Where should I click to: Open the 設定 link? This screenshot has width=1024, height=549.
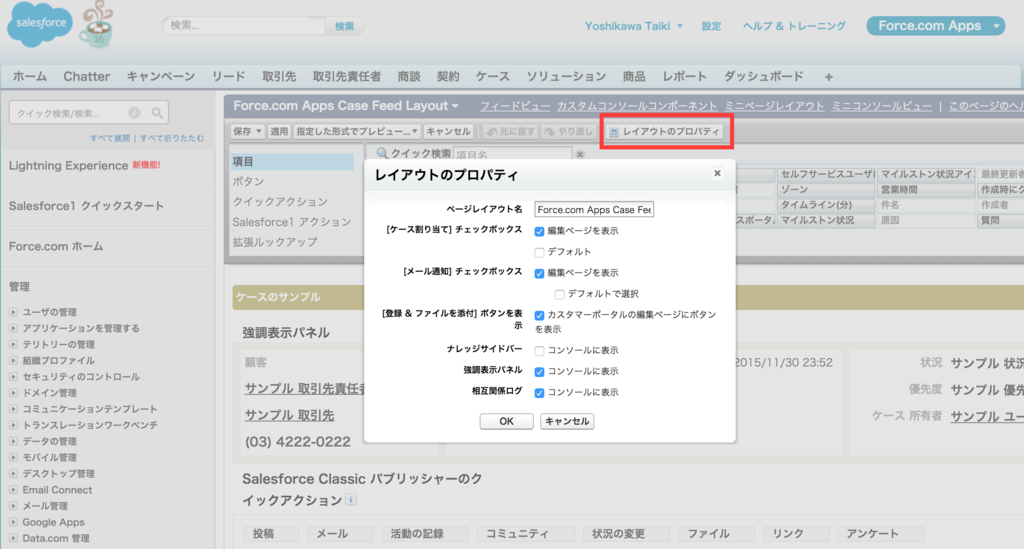[711, 26]
